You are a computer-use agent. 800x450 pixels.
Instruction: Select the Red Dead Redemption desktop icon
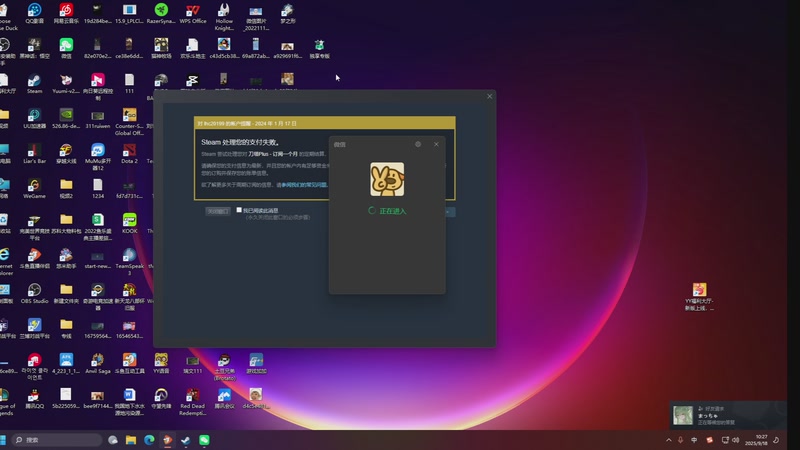click(x=192, y=402)
